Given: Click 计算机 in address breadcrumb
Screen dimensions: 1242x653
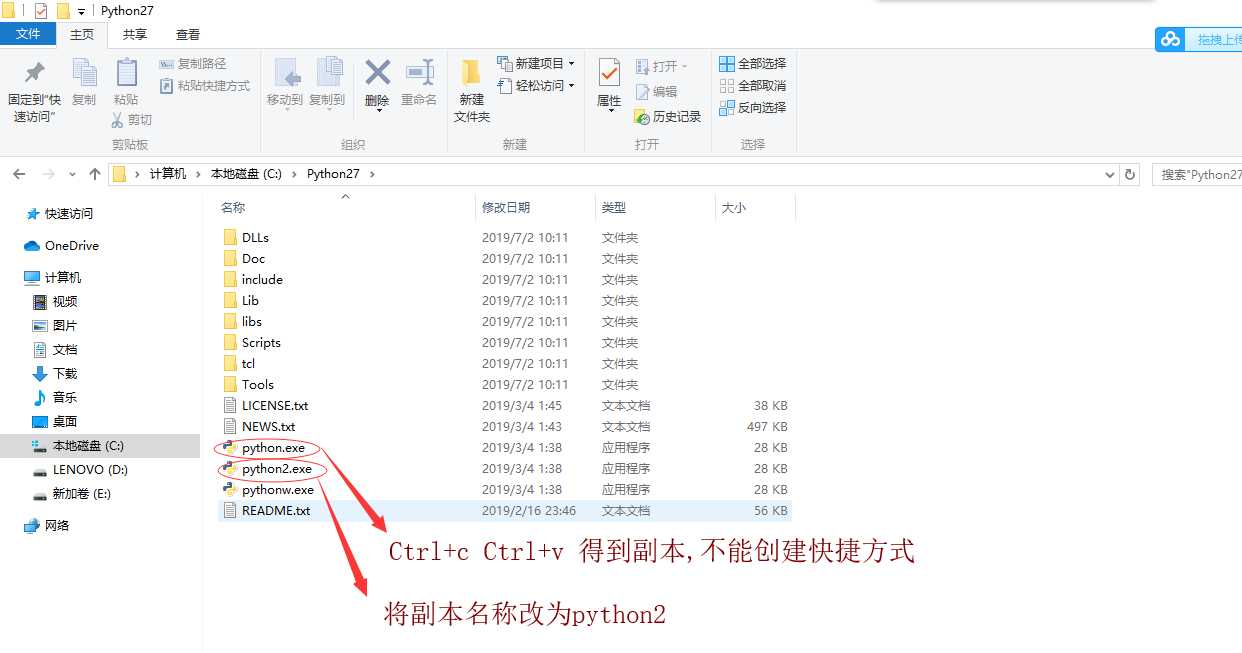Looking at the screenshot, I should click(x=168, y=174).
